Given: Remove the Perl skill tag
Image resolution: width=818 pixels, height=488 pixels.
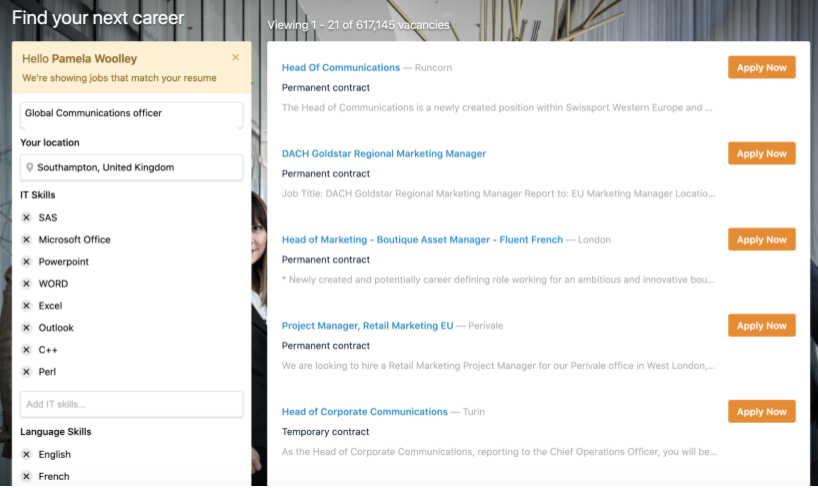Looking at the screenshot, I should click(x=27, y=372).
